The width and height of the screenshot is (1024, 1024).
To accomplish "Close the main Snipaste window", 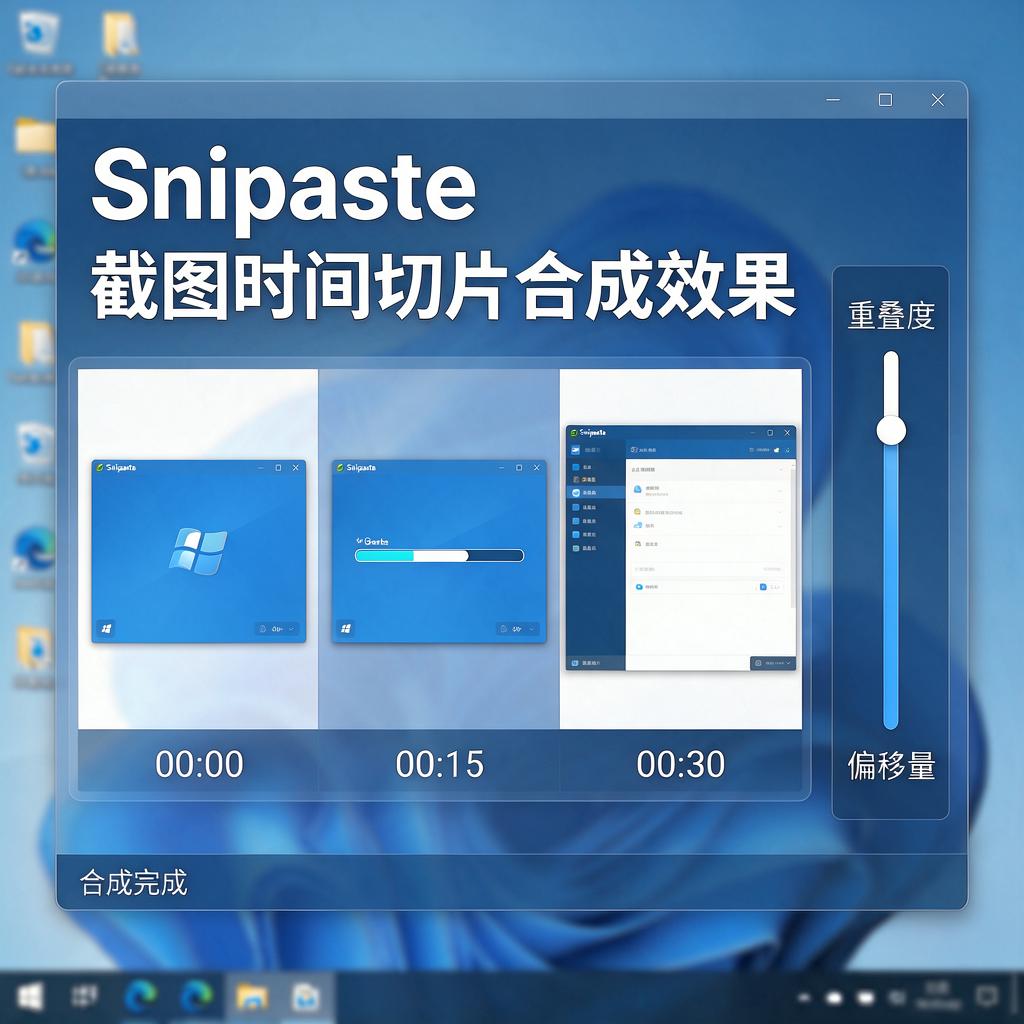I will click(937, 100).
